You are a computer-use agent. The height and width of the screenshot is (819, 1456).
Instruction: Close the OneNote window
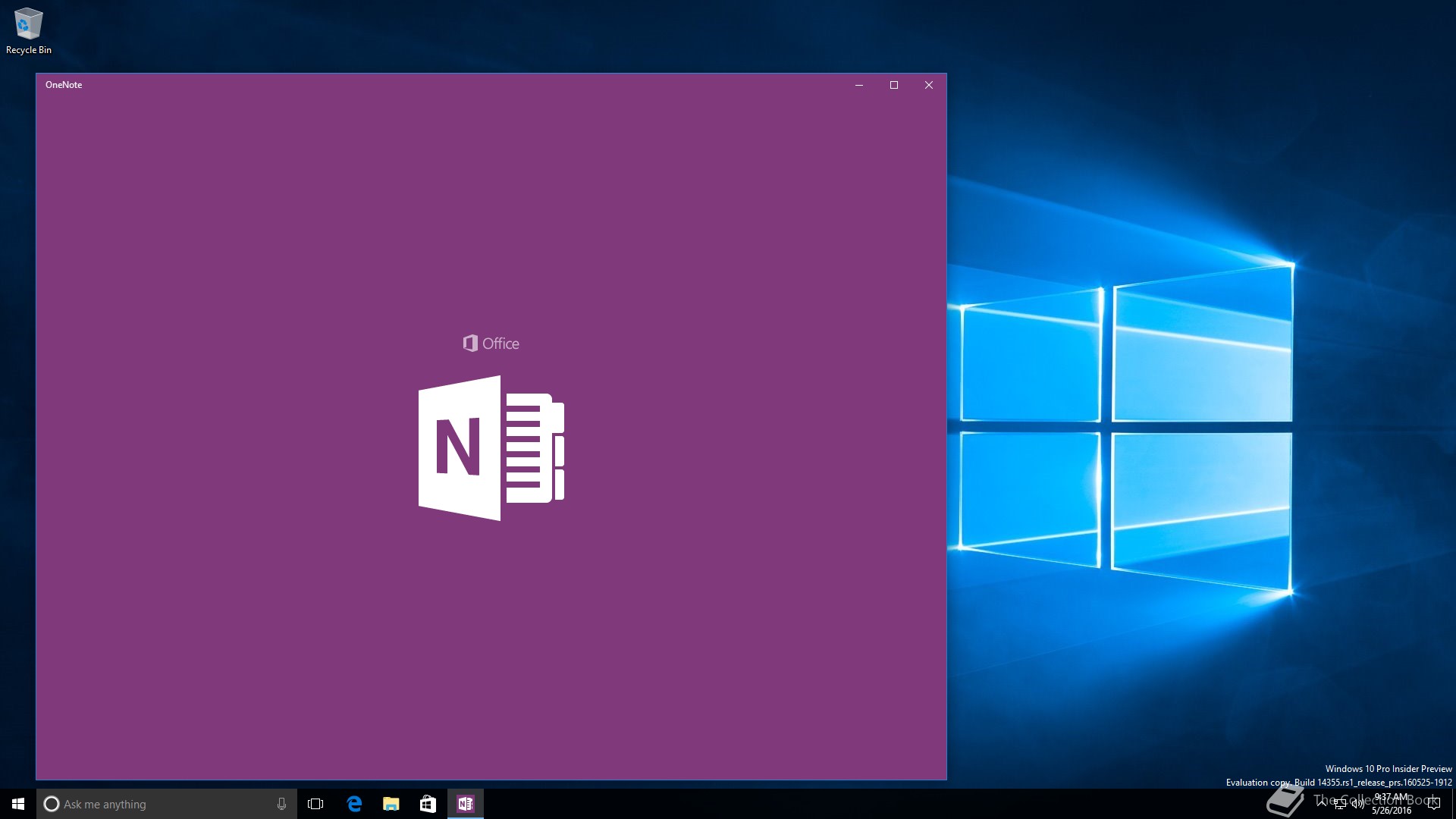(929, 85)
